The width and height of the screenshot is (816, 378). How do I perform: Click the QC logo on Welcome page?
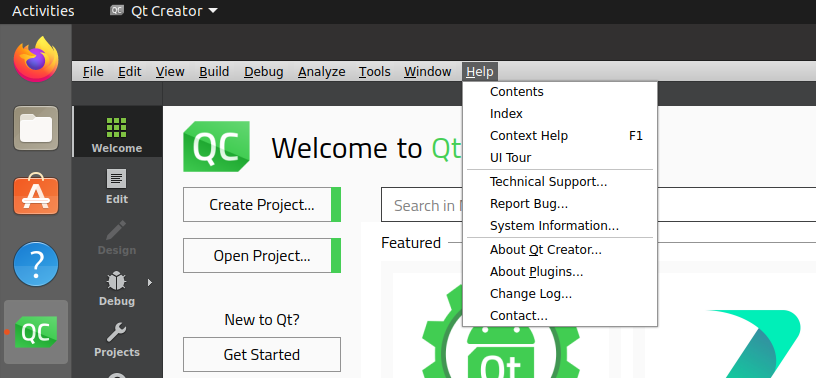[x=216, y=146]
